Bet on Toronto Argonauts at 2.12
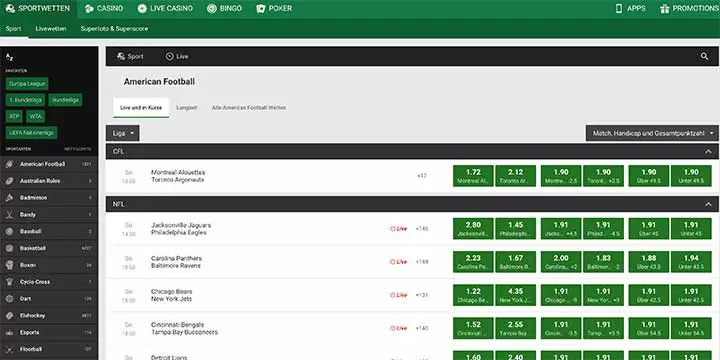Image resolution: width=720 pixels, height=360 pixels. (515, 176)
